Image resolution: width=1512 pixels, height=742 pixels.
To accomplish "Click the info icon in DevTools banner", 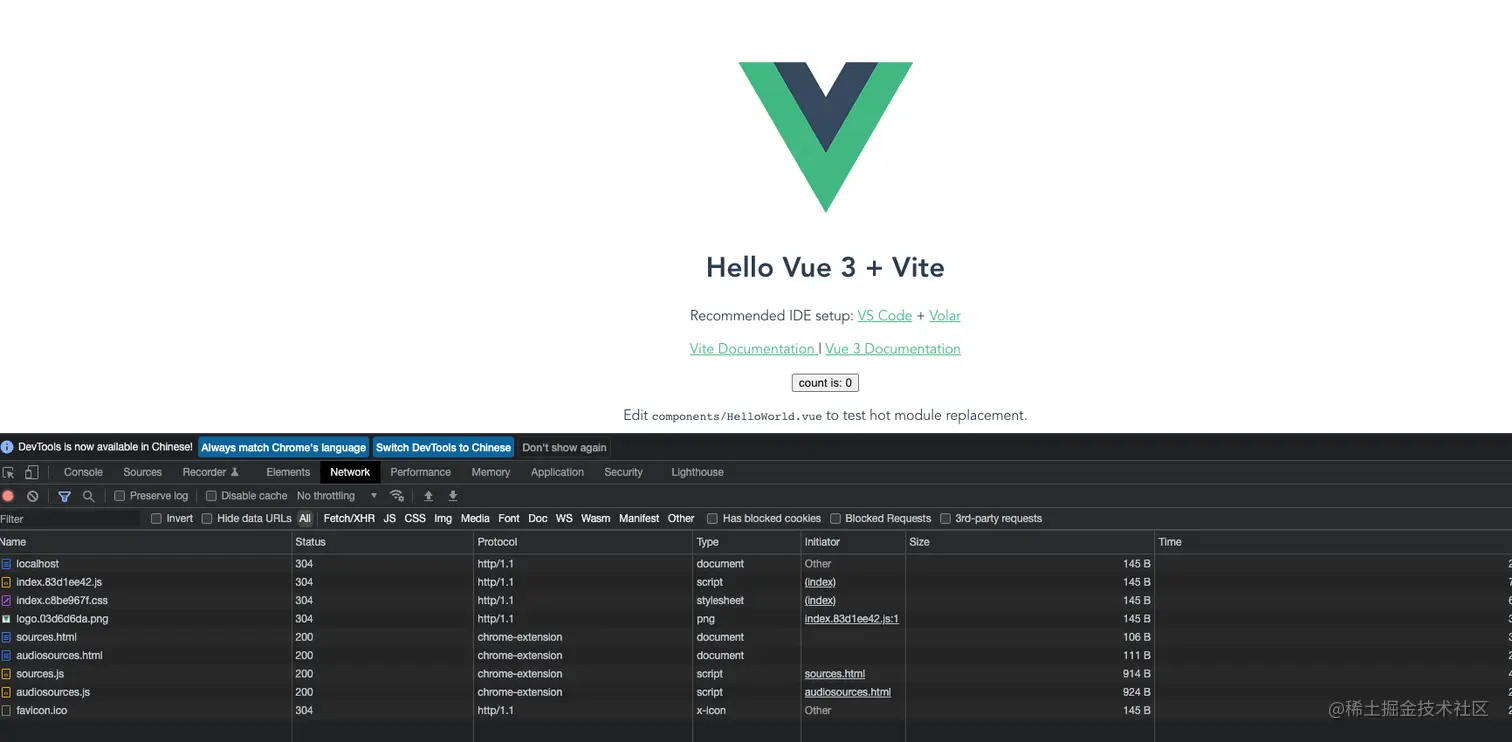I will 7,447.
